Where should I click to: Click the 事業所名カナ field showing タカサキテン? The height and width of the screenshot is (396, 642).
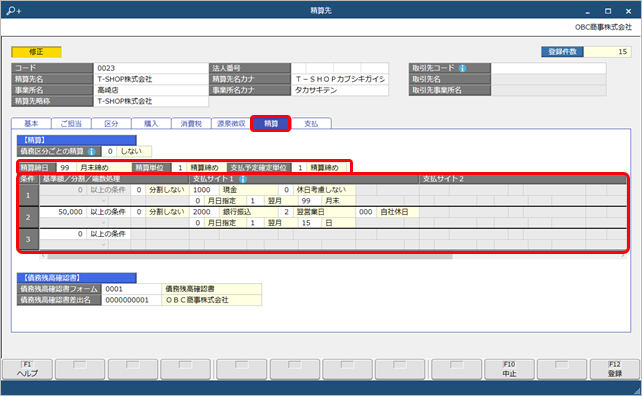[339, 90]
